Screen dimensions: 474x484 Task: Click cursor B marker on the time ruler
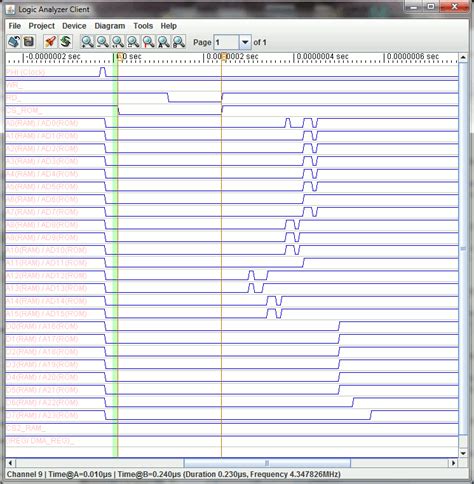coord(224,56)
